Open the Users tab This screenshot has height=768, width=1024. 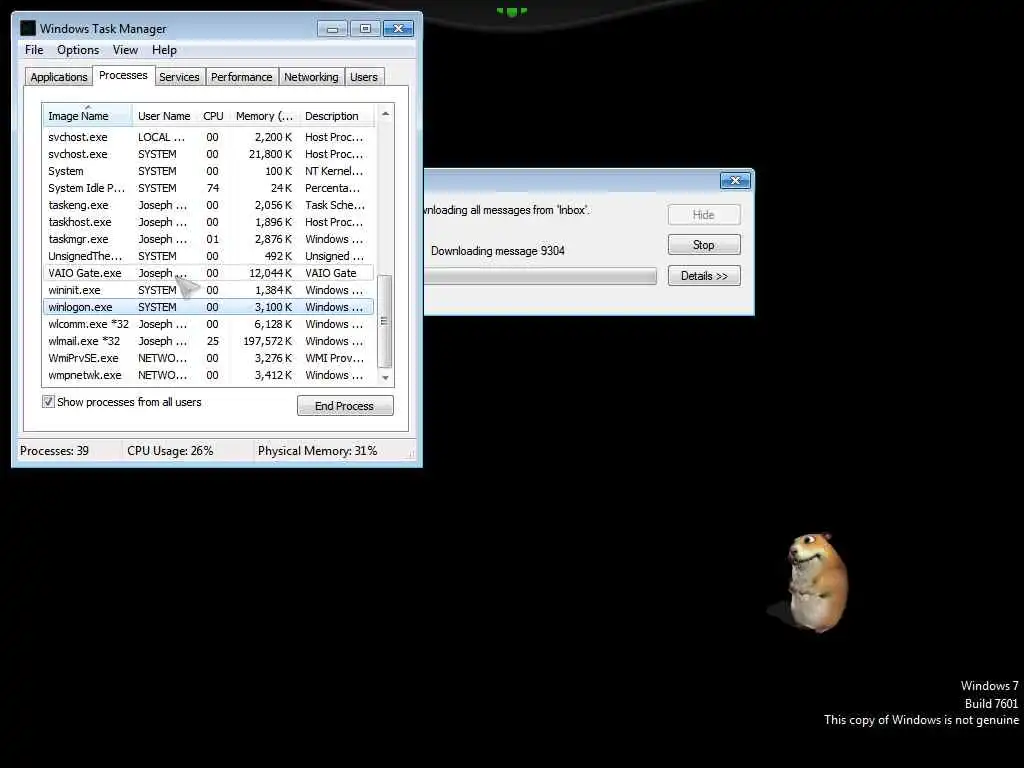[364, 77]
